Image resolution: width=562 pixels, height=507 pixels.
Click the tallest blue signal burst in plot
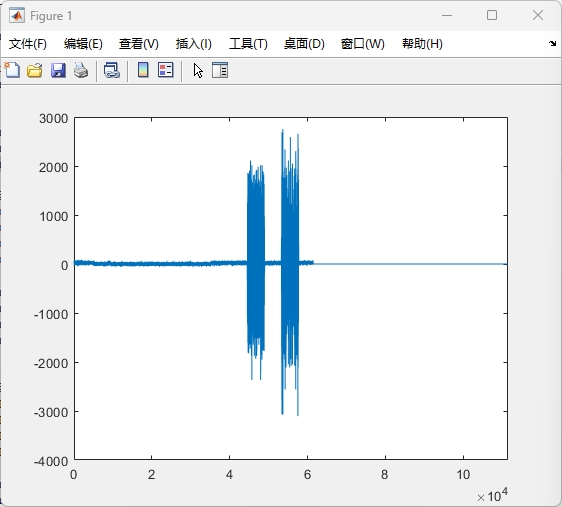coord(290,272)
